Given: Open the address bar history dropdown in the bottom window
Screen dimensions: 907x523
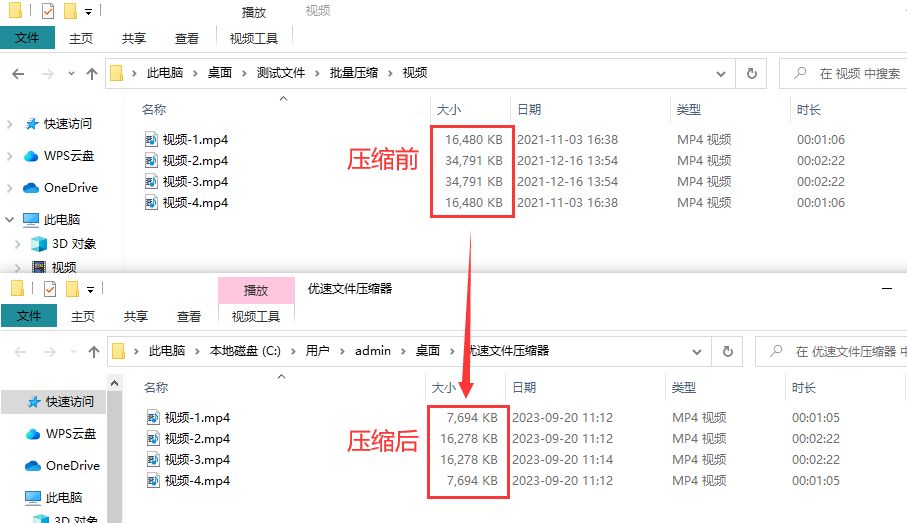Looking at the screenshot, I should 697,351.
